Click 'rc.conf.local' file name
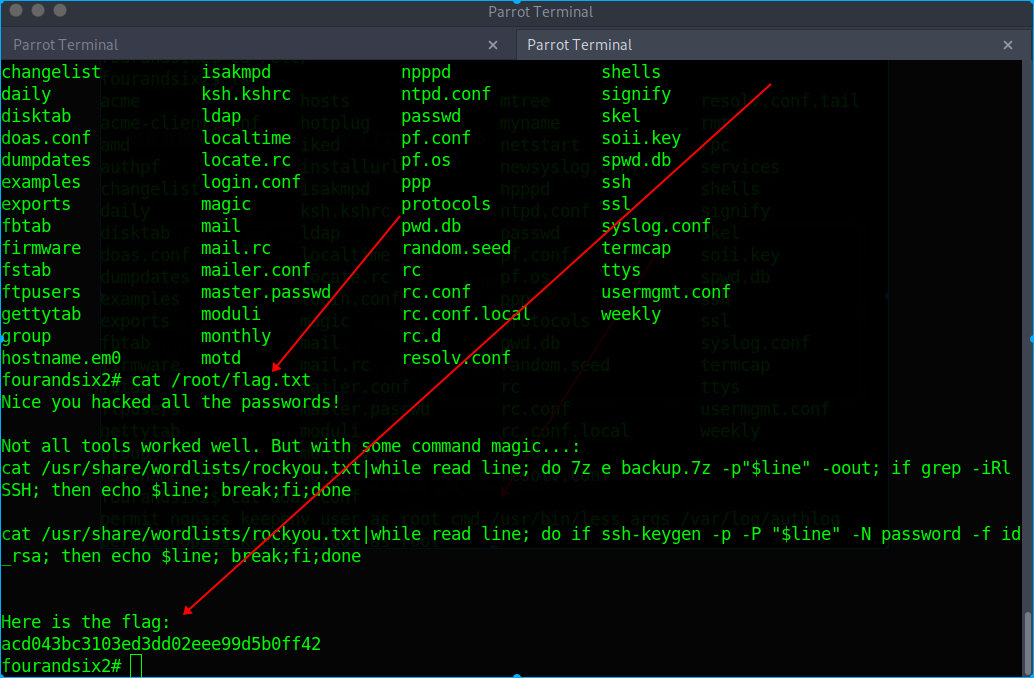The image size is (1034, 678). click(x=466, y=314)
